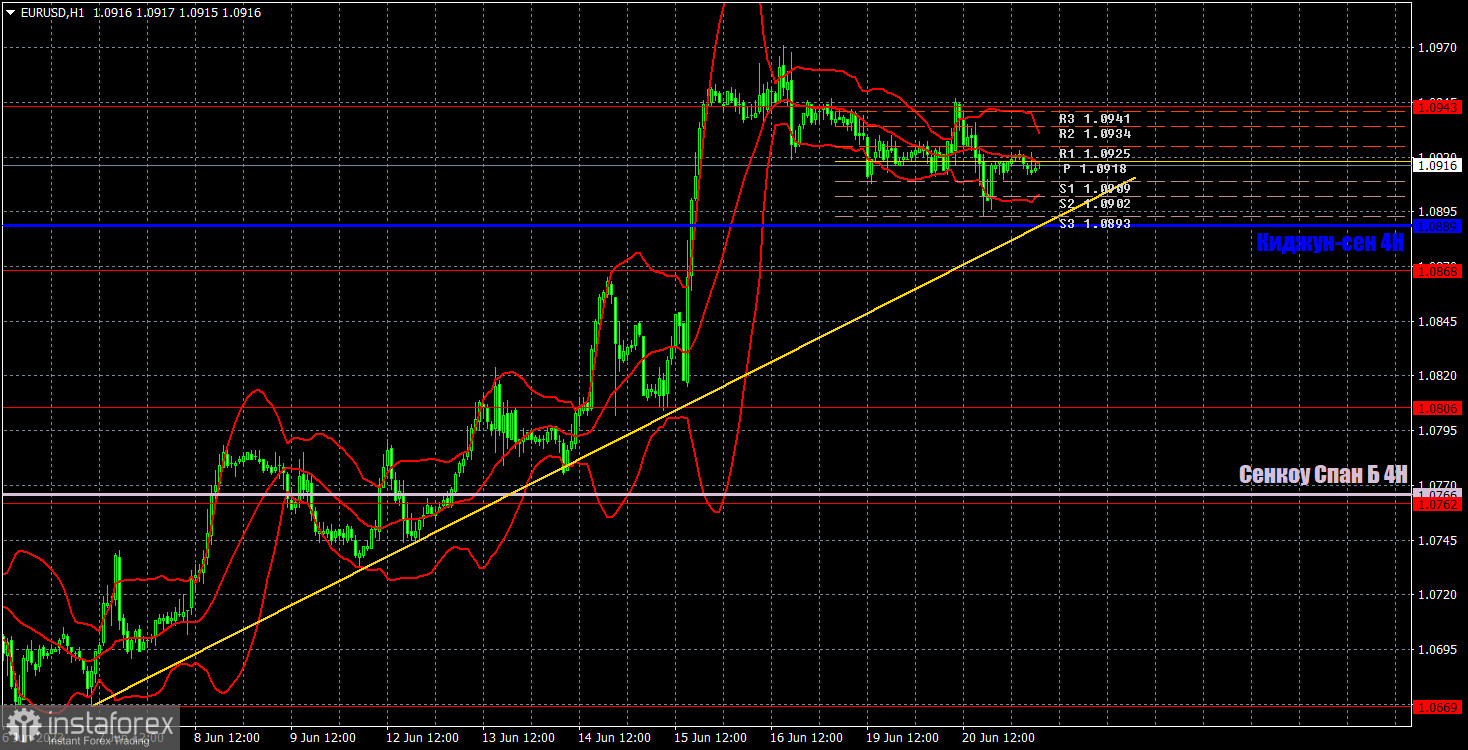
Task: Select the red 1.0943 price level label
Action: pos(1438,106)
